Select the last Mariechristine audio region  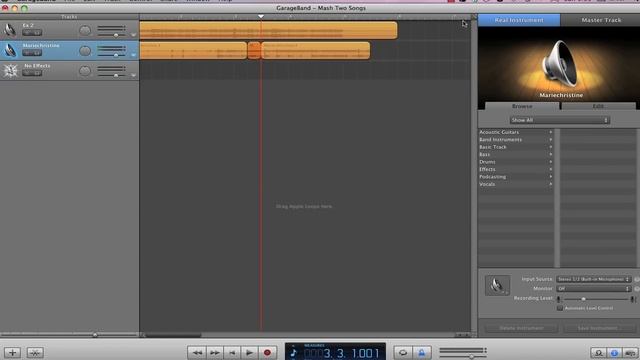click(316, 51)
